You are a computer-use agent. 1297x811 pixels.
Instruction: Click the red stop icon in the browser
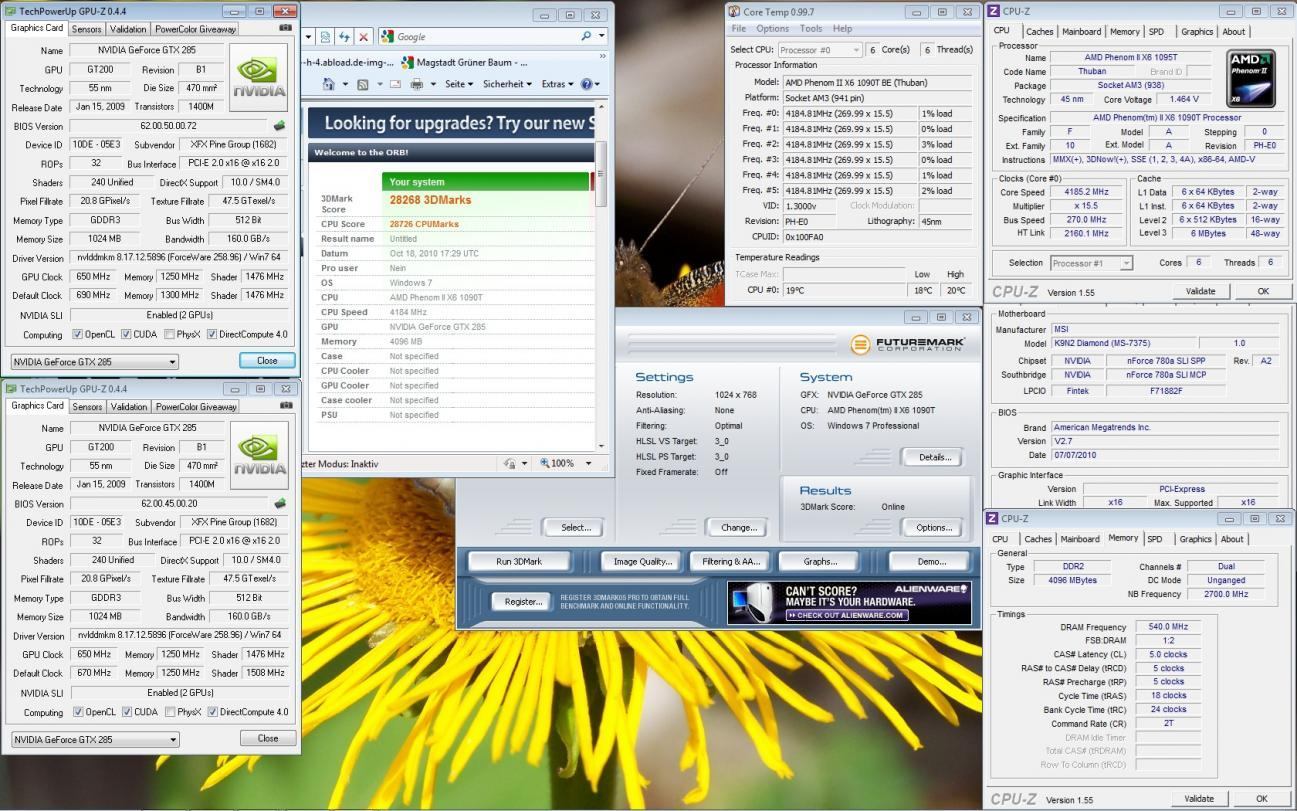363,36
